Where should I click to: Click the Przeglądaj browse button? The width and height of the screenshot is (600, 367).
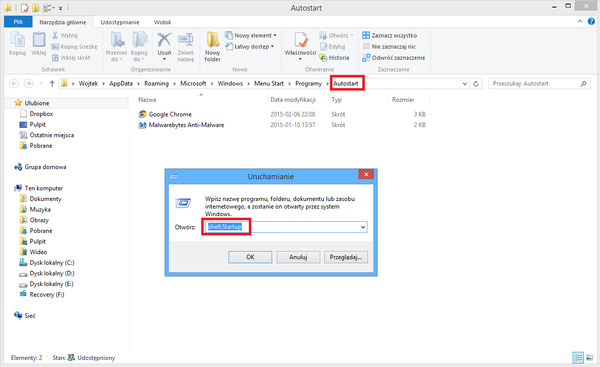(x=346, y=257)
